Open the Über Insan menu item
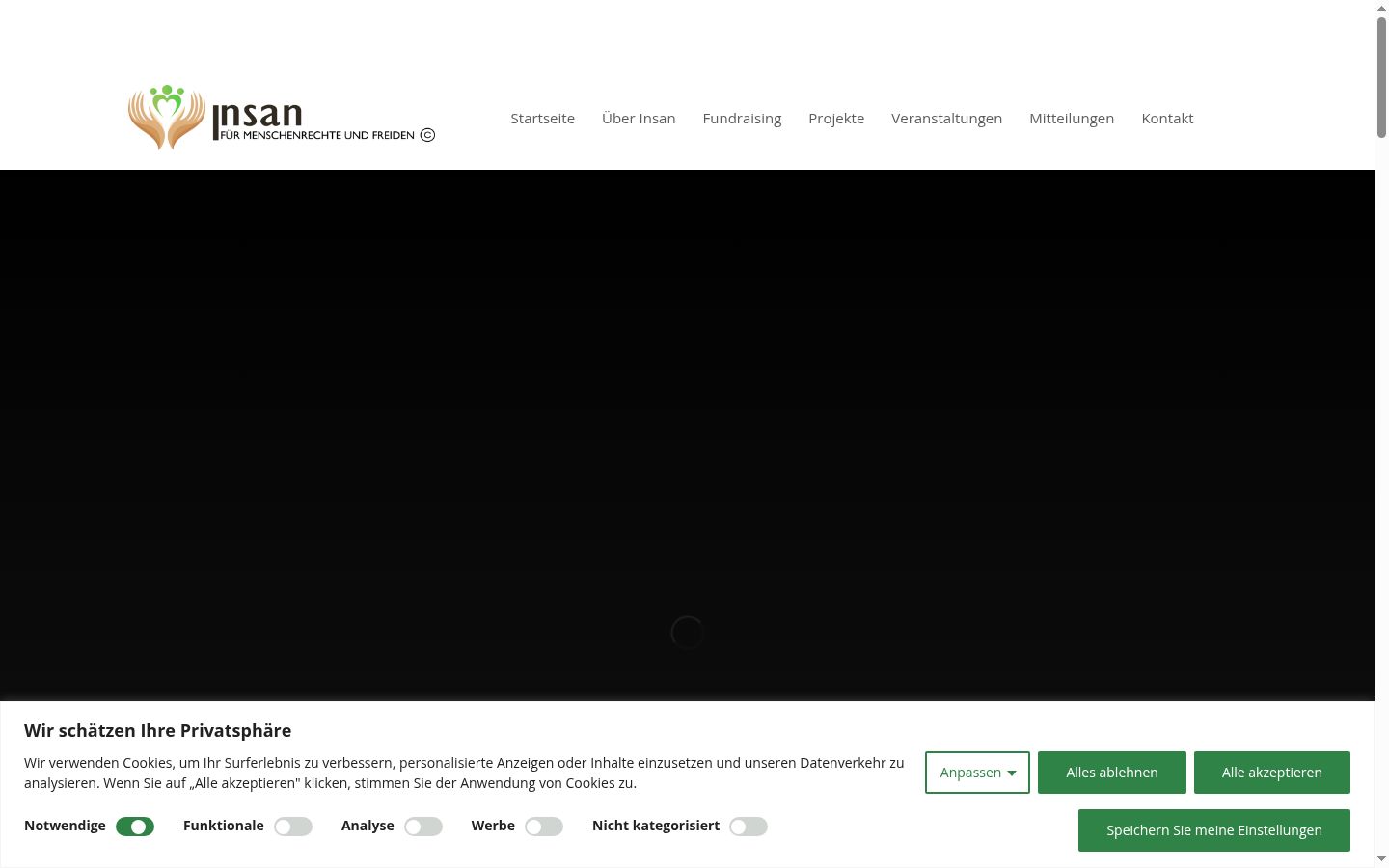 pos(639,119)
